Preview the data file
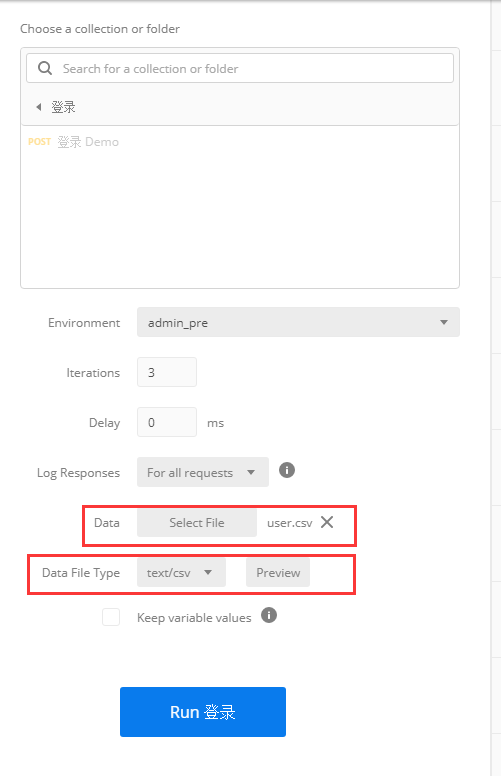This screenshot has width=501, height=776. tap(278, 573)
